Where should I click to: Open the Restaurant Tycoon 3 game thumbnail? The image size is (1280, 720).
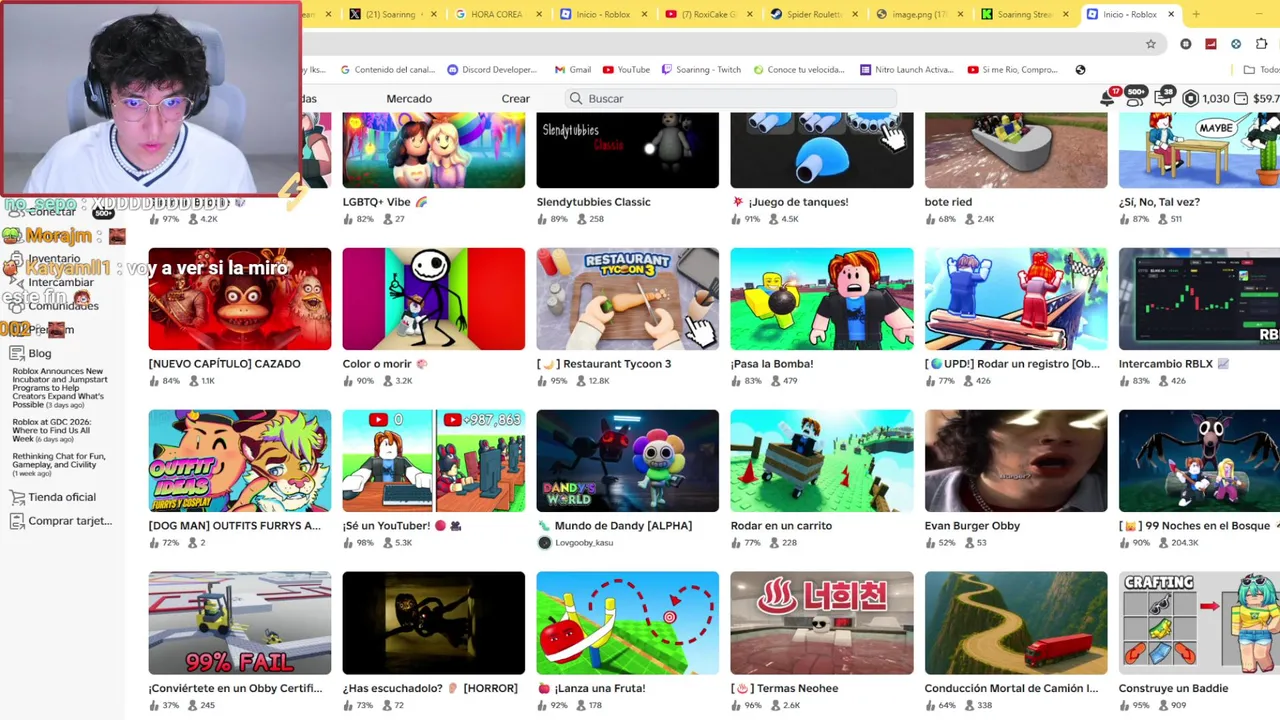click(627, 299)
